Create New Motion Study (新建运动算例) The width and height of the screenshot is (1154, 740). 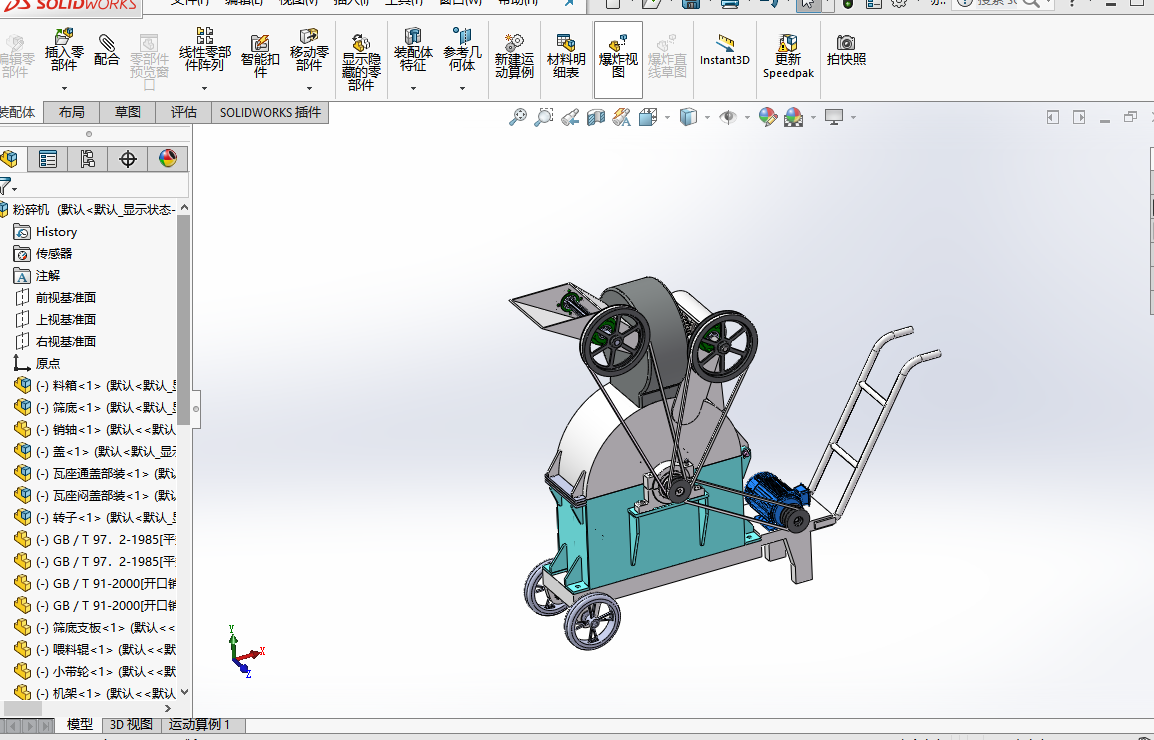tap(514, 56)
